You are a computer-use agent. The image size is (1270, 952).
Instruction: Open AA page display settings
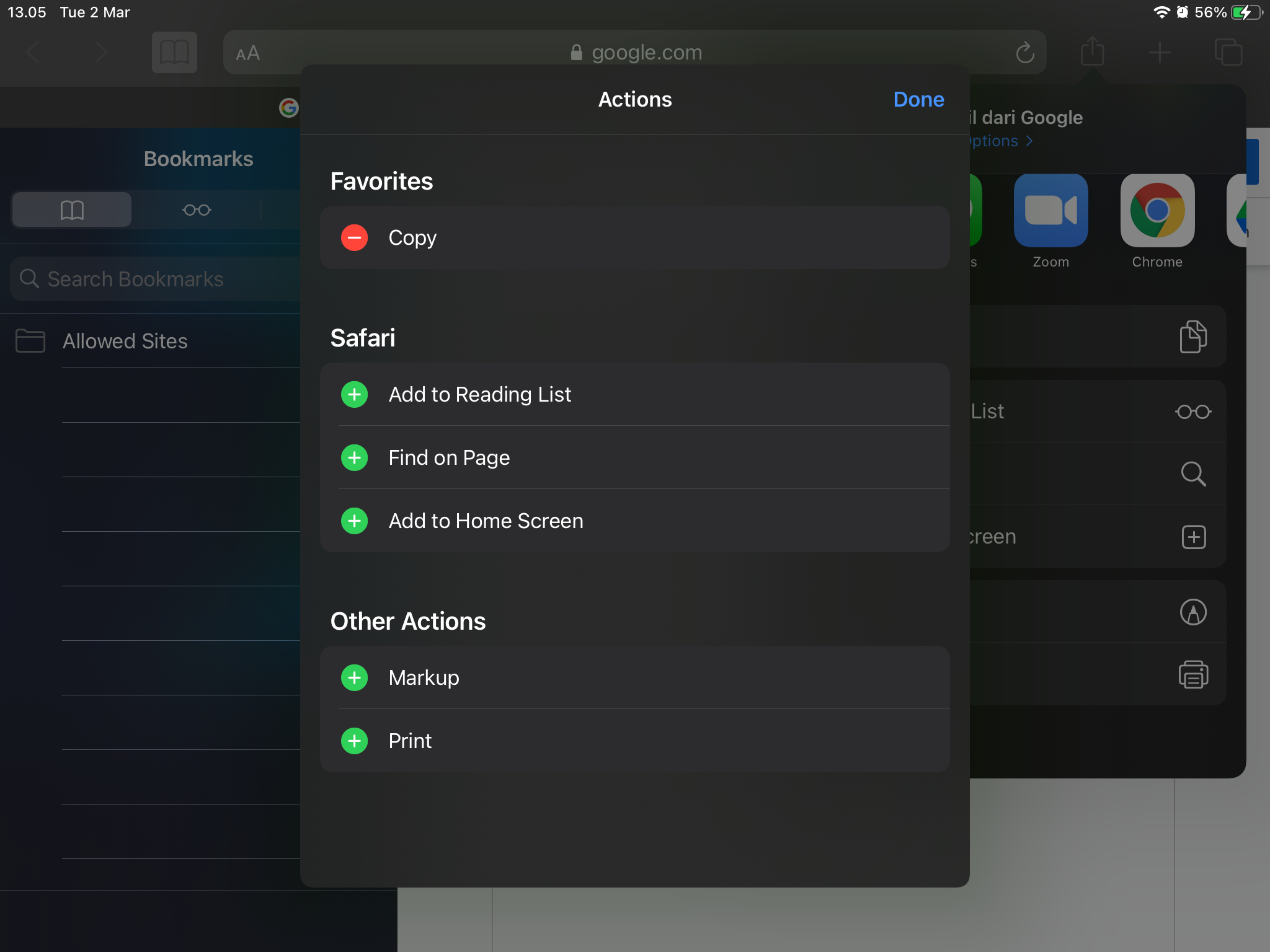tap(247, 53)
